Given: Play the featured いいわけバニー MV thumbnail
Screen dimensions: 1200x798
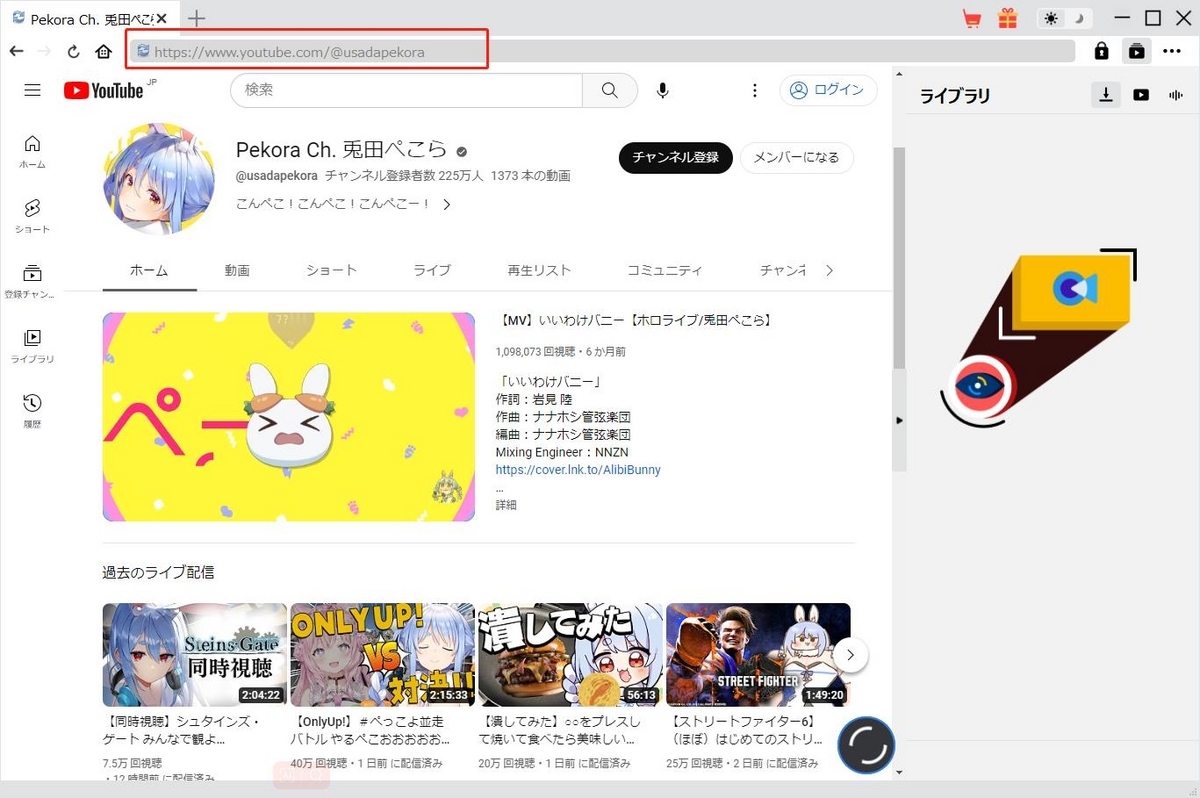Looking at the screenshot, I should click(x=289, y=417).
